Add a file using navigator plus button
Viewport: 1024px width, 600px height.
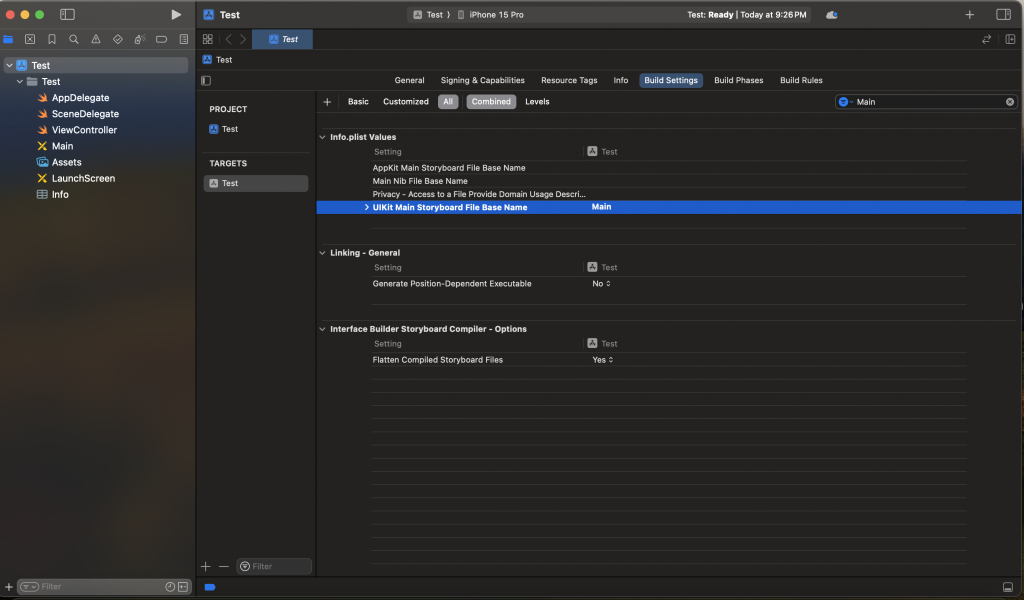click(8, 587)
